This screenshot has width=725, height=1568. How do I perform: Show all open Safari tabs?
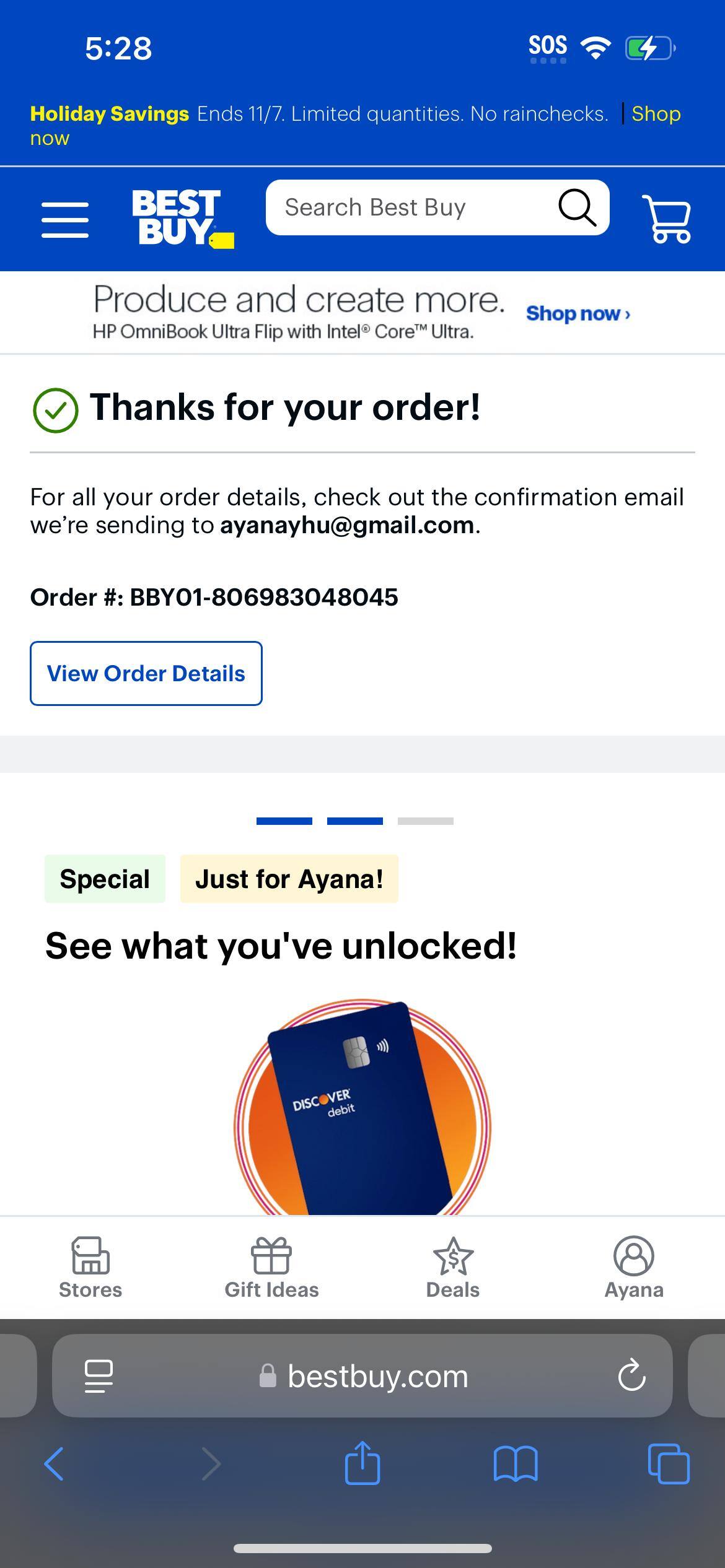pyautogui.click(x=669, y=1464)
